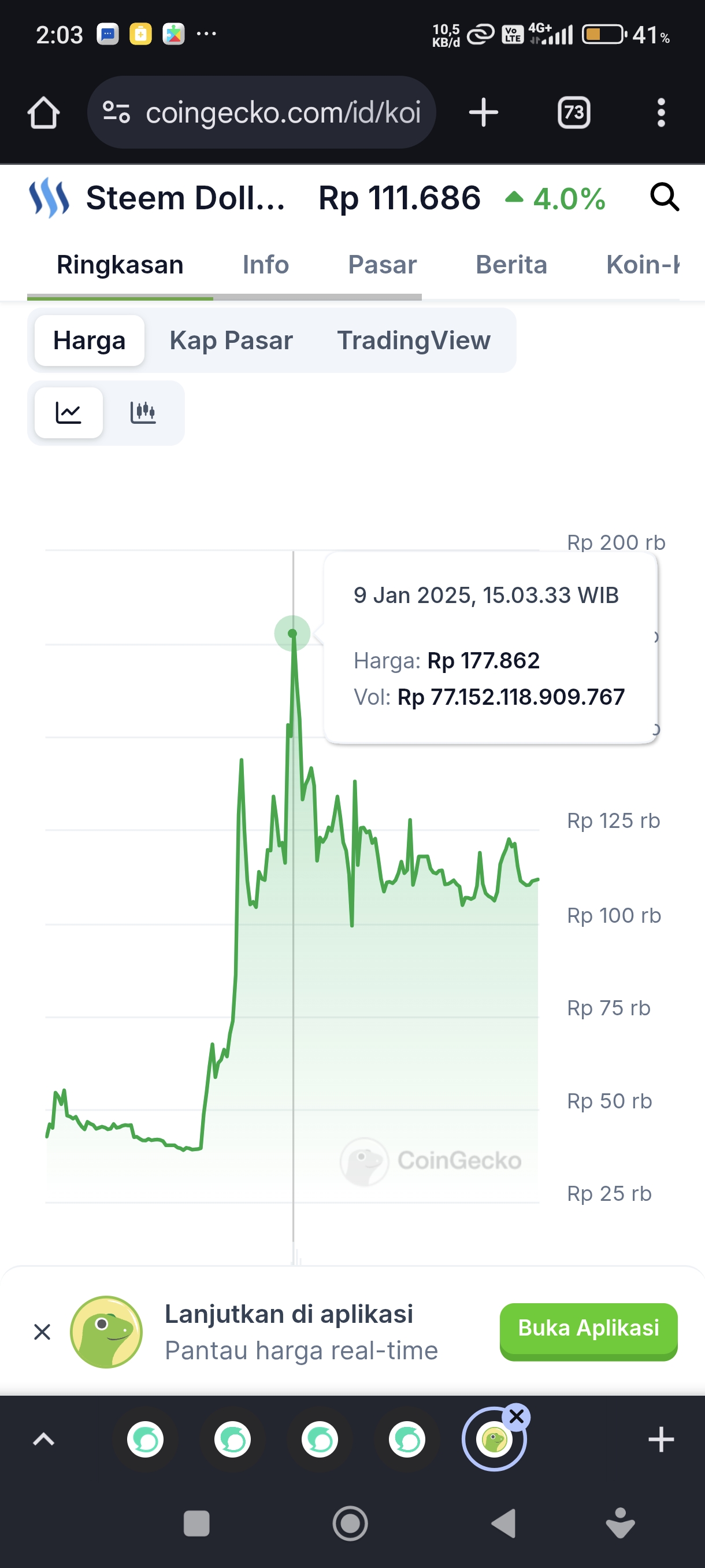The image size is (705, 1568).
Task: Expand the tab group strip chevron
Action: 43,1440
